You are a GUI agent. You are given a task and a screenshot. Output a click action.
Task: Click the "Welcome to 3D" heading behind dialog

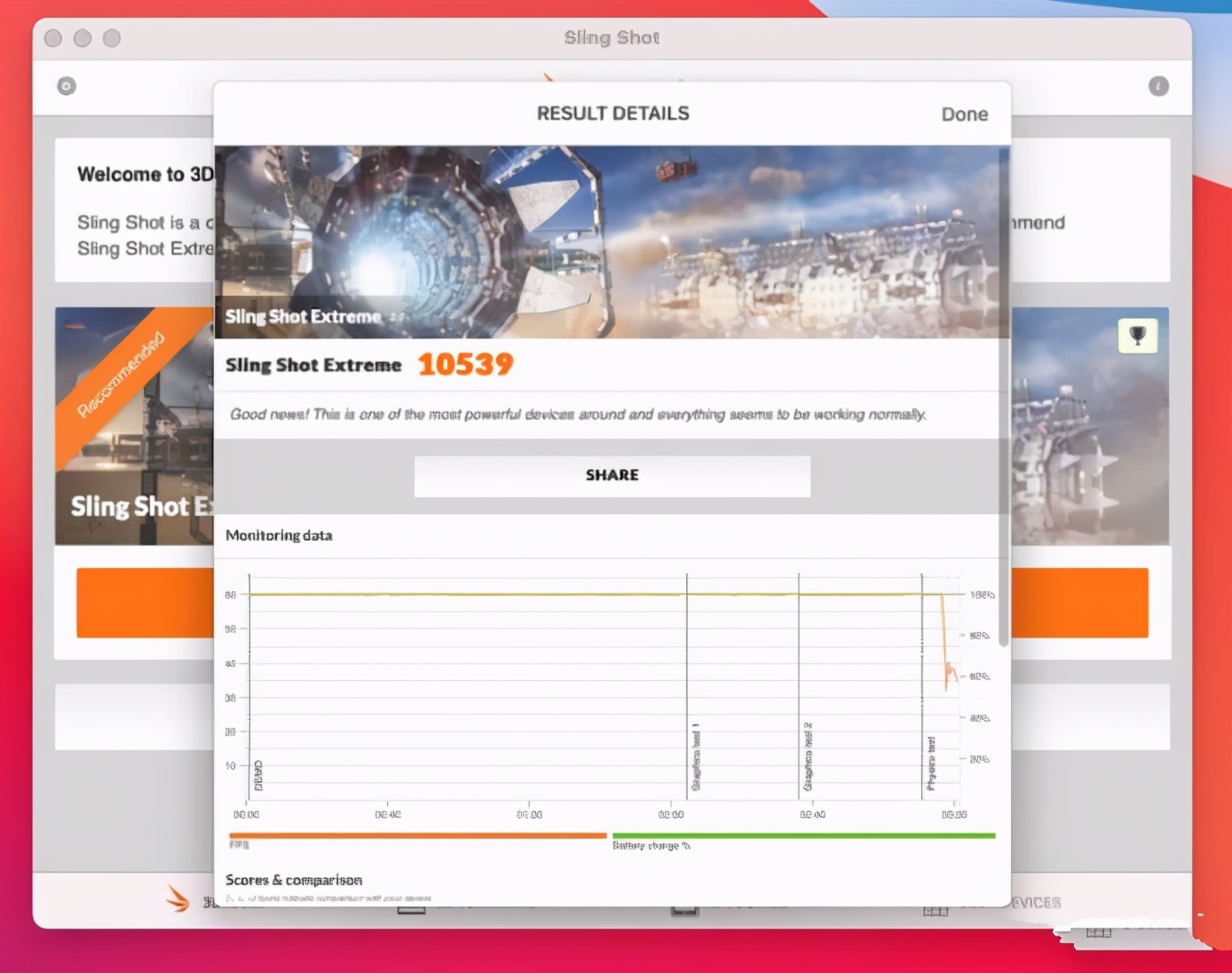(146, 174)
